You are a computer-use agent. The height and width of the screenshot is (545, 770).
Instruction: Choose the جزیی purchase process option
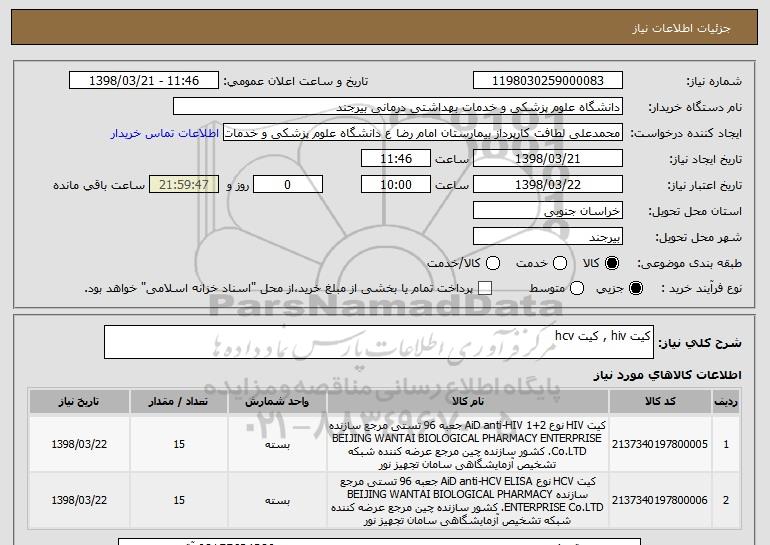(635, 288)
